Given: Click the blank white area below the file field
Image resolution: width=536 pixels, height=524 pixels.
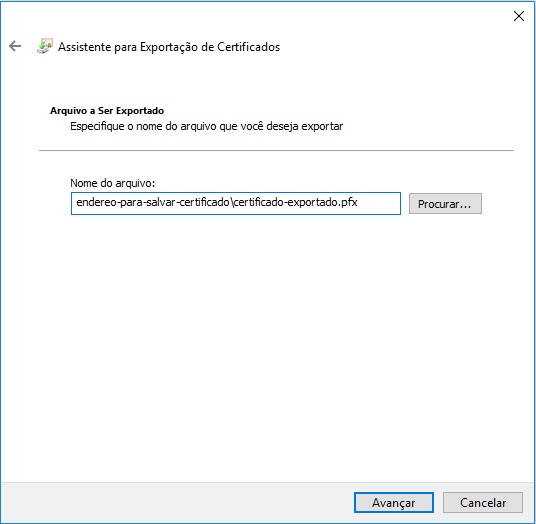Looking at the screenshot, I should (267, 342).
